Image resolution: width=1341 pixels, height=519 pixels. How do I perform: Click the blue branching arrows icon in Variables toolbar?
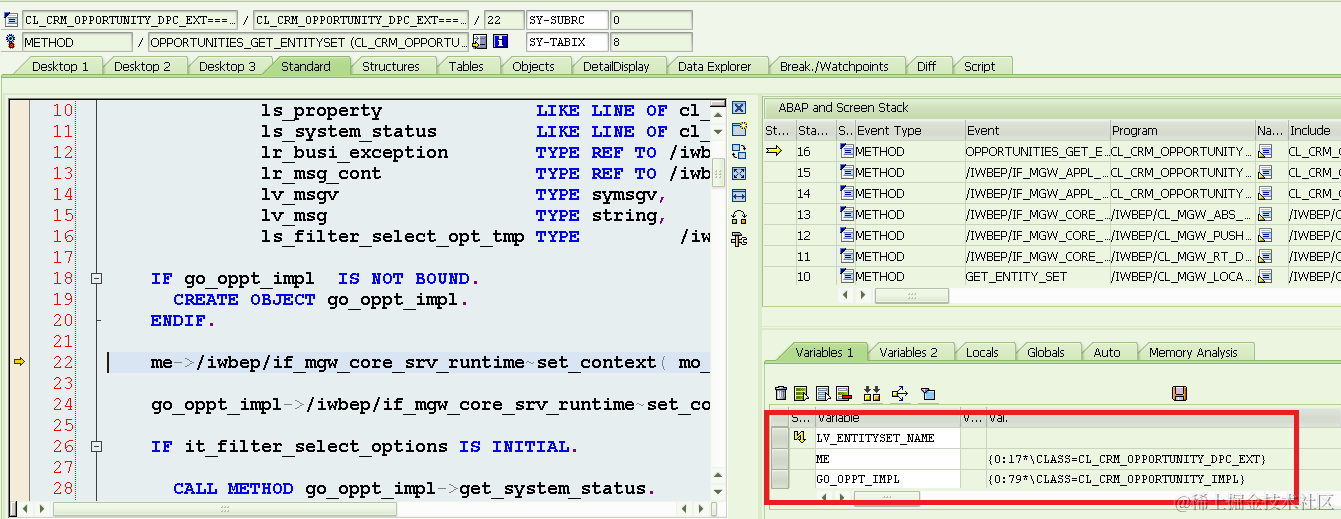click(899, 394)
